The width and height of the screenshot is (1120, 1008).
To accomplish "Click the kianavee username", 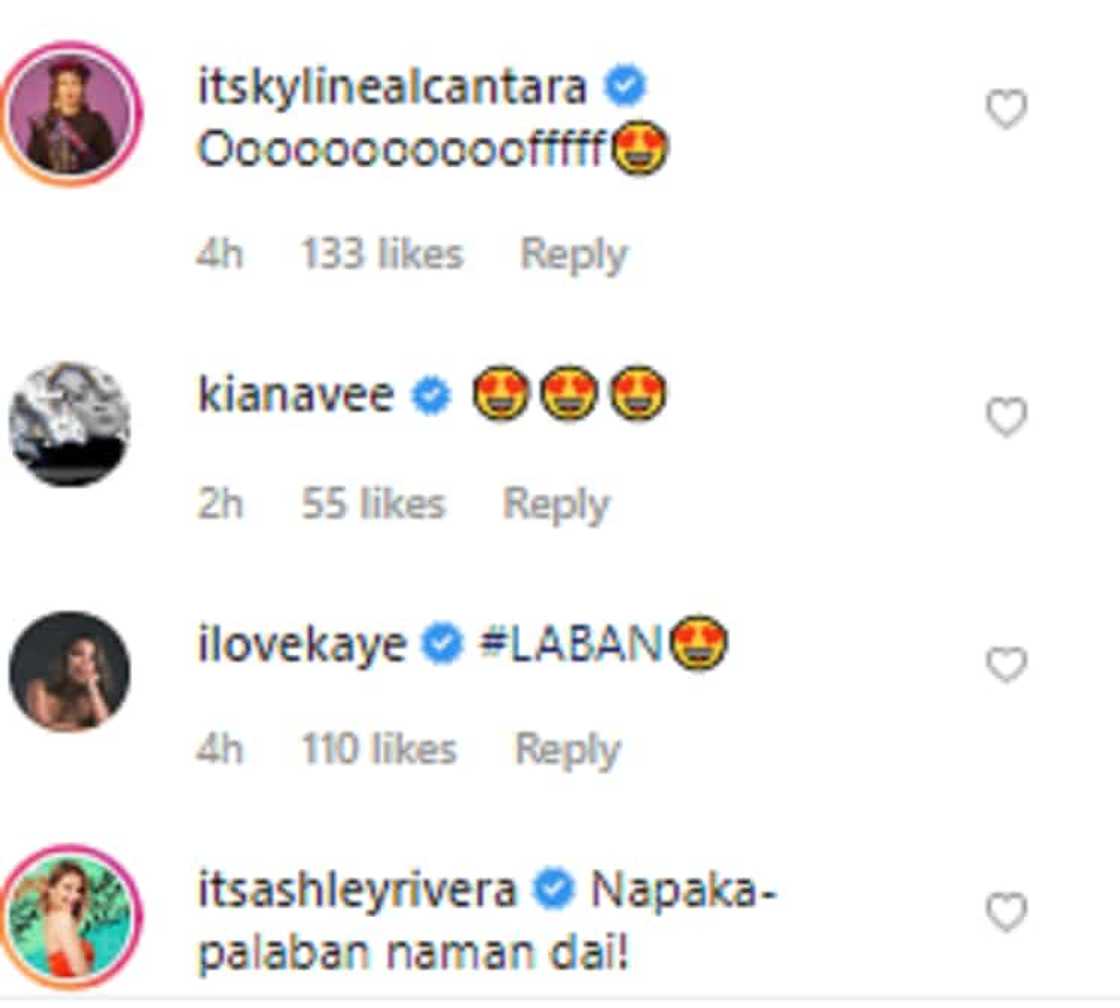I will (x=296, y=397).
